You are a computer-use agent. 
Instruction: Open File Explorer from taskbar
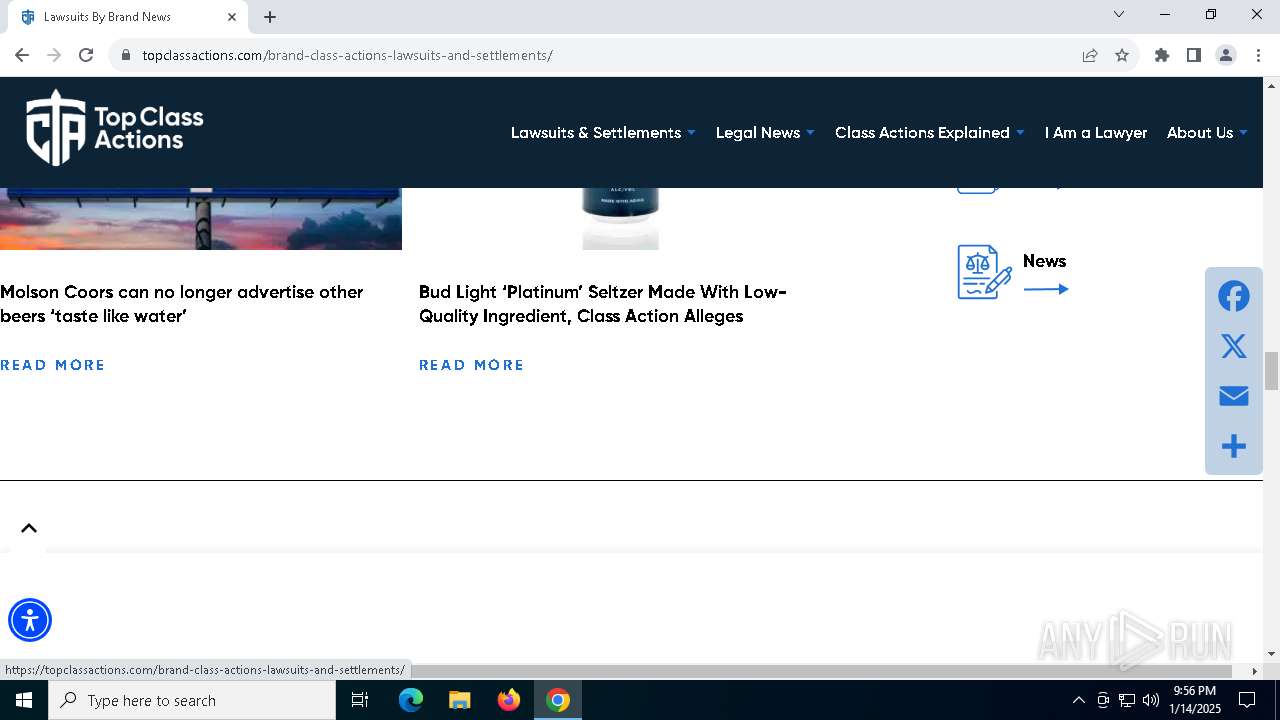point(460,700)
